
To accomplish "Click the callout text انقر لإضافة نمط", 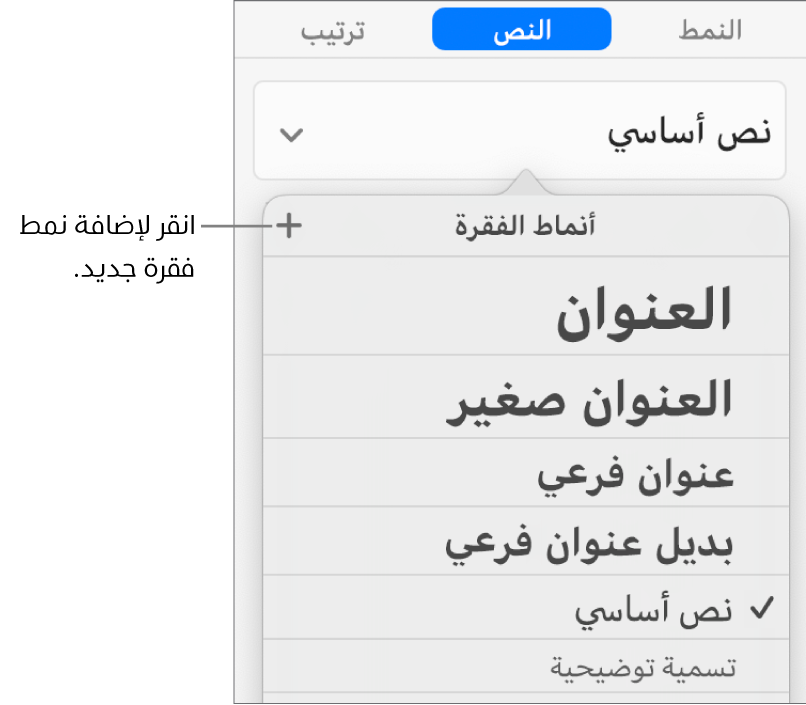I will click(x=110, y=227).
